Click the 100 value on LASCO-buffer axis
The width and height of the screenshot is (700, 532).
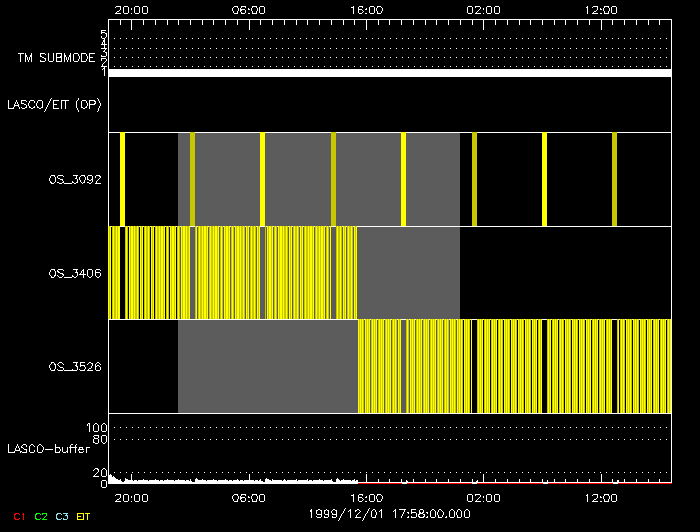point(97,428)
